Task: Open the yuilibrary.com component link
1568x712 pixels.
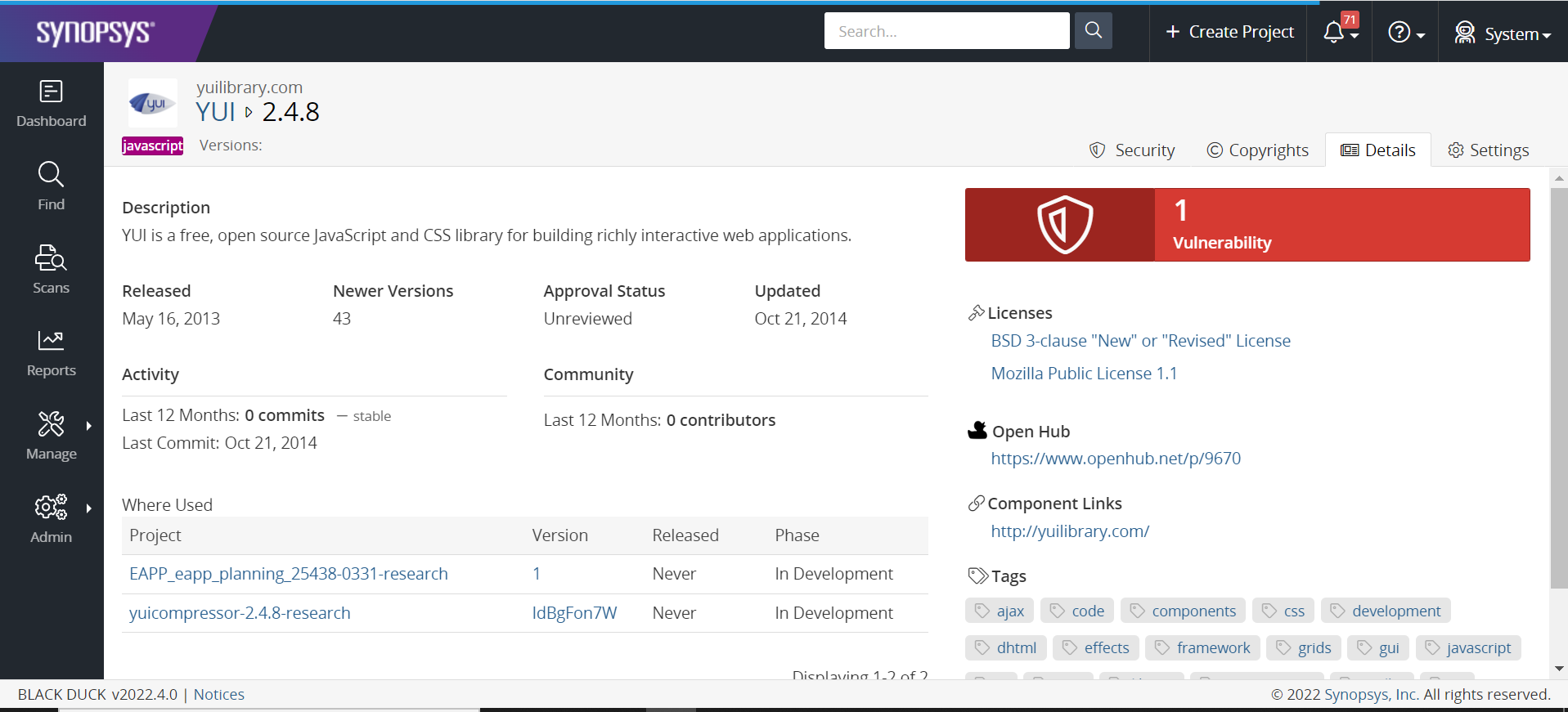Action: point(1070,531)
